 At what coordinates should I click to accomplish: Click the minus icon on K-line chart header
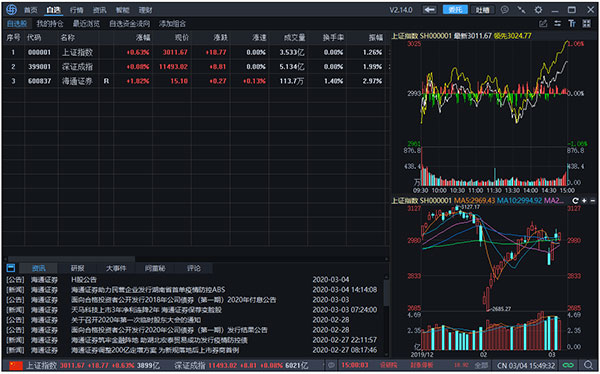[x=593, y=201]
